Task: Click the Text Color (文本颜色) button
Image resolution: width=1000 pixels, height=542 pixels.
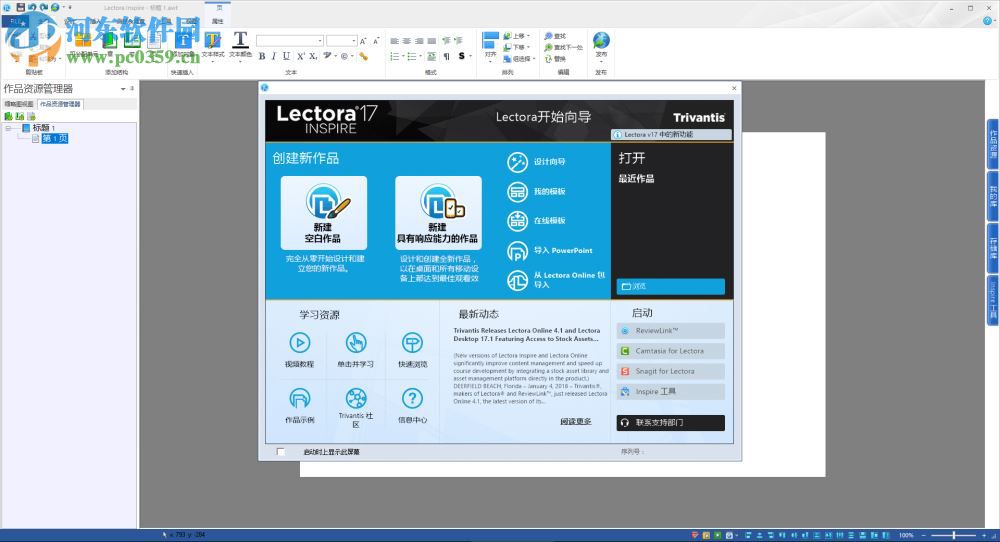Action: pyautogui.click(x=240, y=45)
